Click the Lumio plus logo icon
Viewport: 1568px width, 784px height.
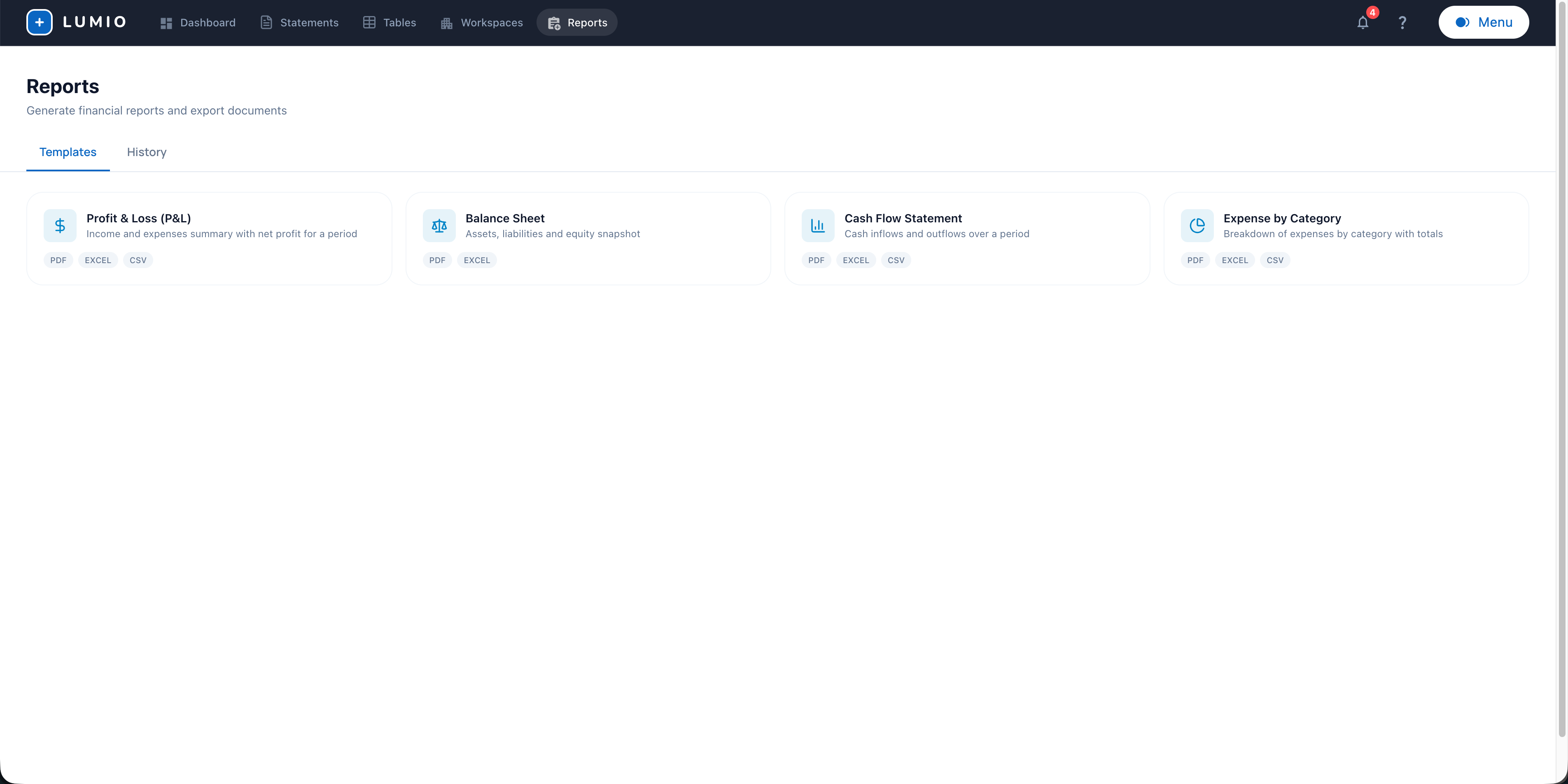[40, 23]
